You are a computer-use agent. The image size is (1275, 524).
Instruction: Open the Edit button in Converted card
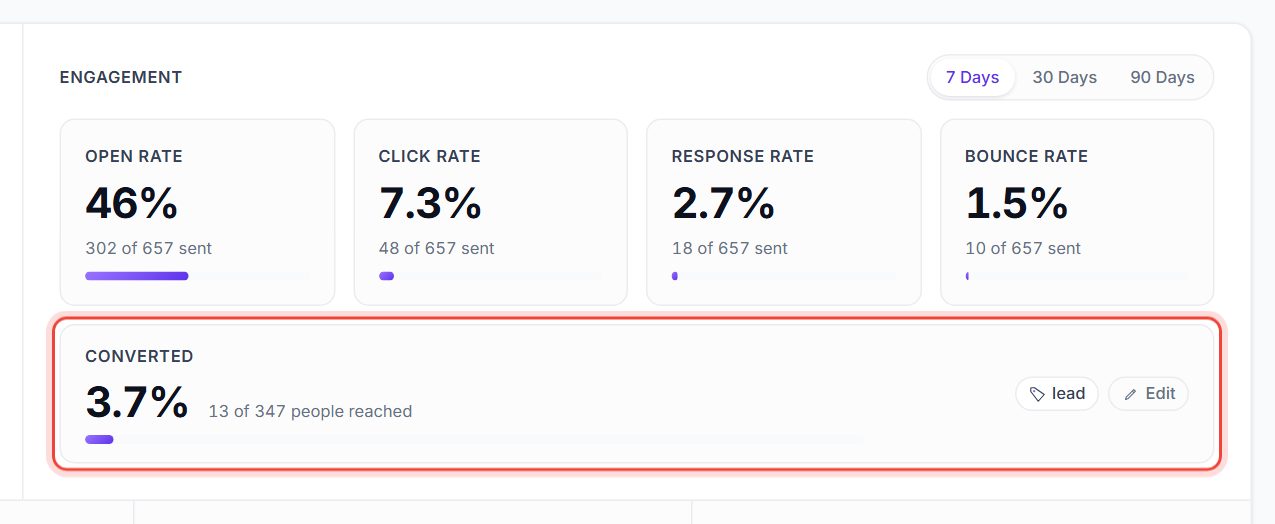pyautogui.click(x=1148, y=394)
